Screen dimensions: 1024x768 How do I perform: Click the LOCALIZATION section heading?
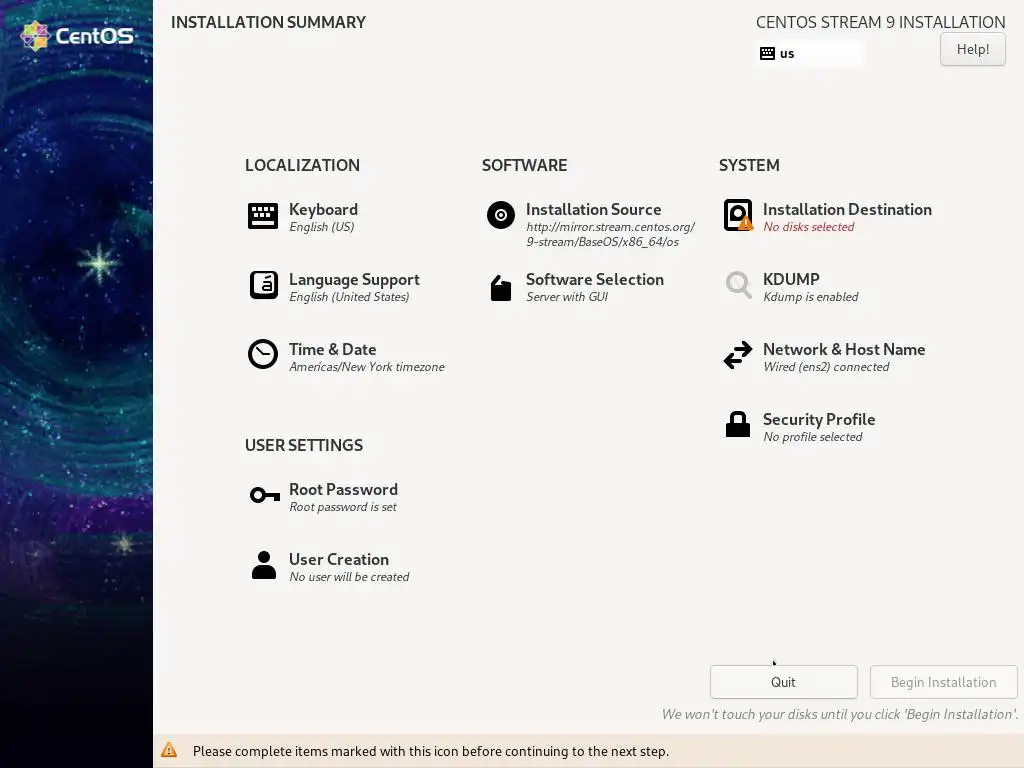pyautogui.click(x=302, y=165)
